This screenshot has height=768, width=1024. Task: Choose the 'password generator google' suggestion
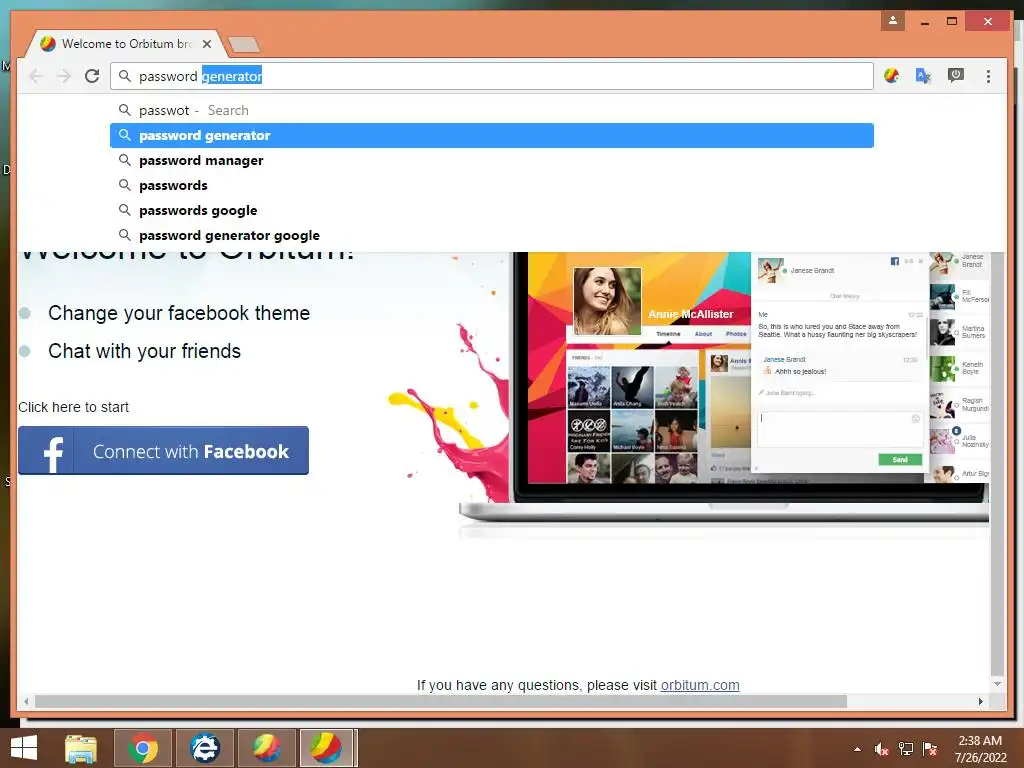(492, 235)
